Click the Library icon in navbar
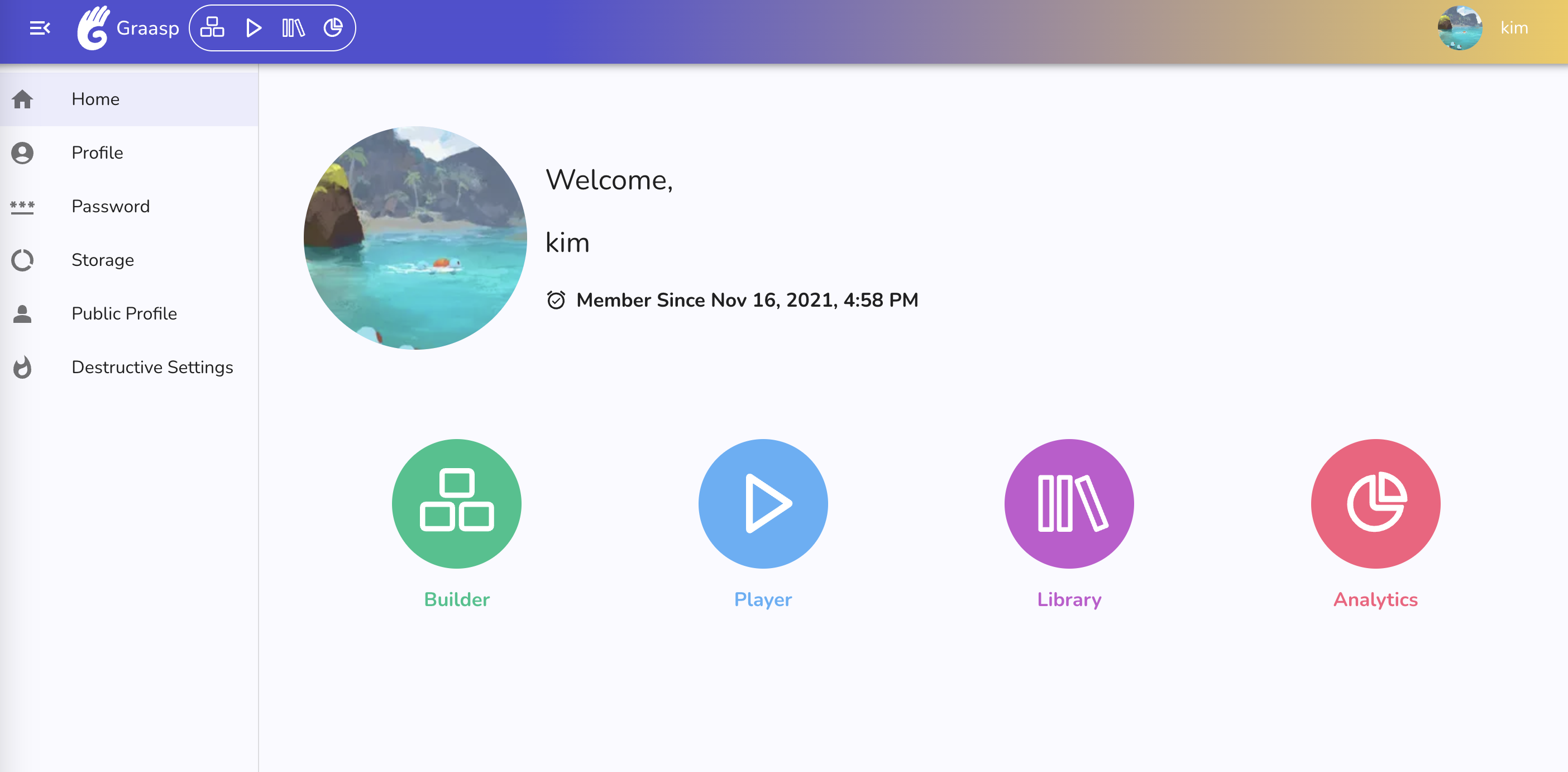The height and width of the screenshot is (772, 1568). tap(293, 27)
